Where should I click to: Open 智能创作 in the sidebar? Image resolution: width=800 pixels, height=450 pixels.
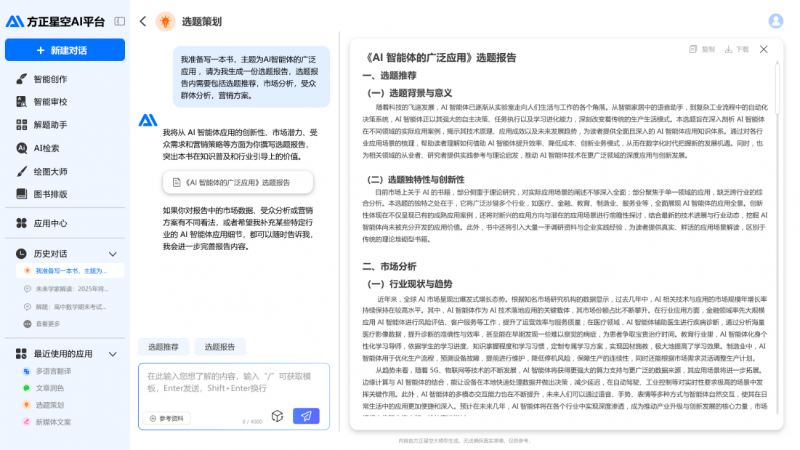click(50, 79)
